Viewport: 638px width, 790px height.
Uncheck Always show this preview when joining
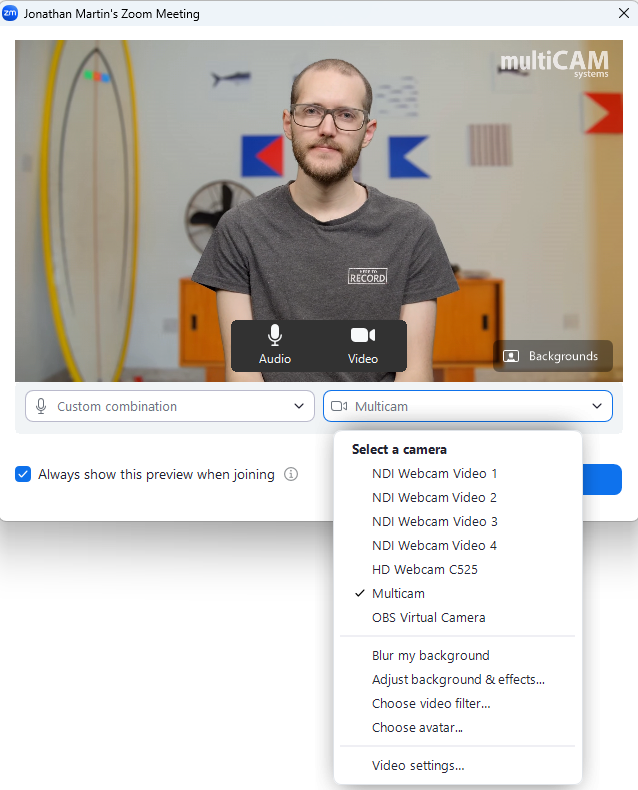point(23,474)
